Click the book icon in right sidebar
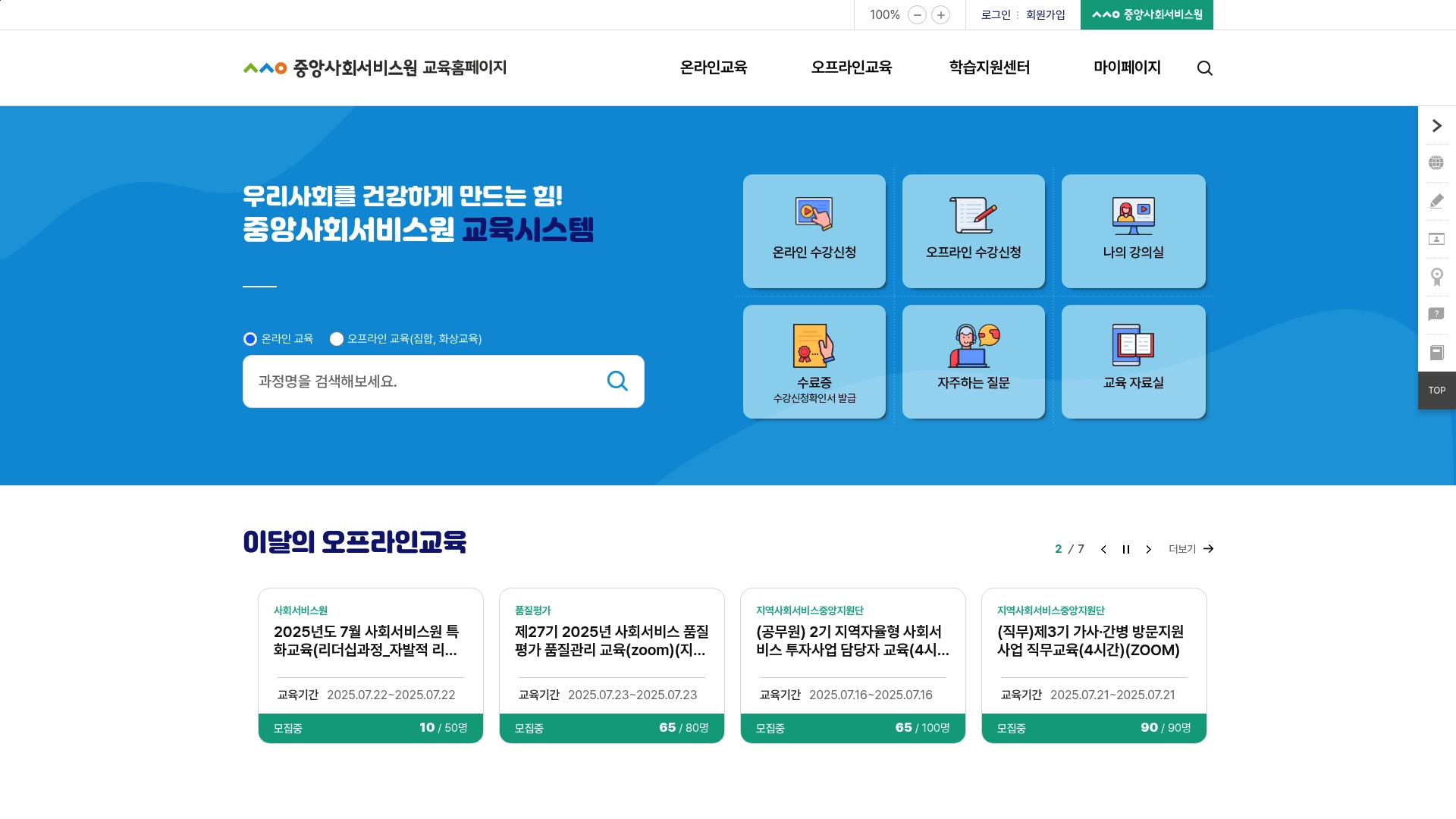This screenshot has width=1456, height=819. pyautogui.click(x=1436, y=353)
